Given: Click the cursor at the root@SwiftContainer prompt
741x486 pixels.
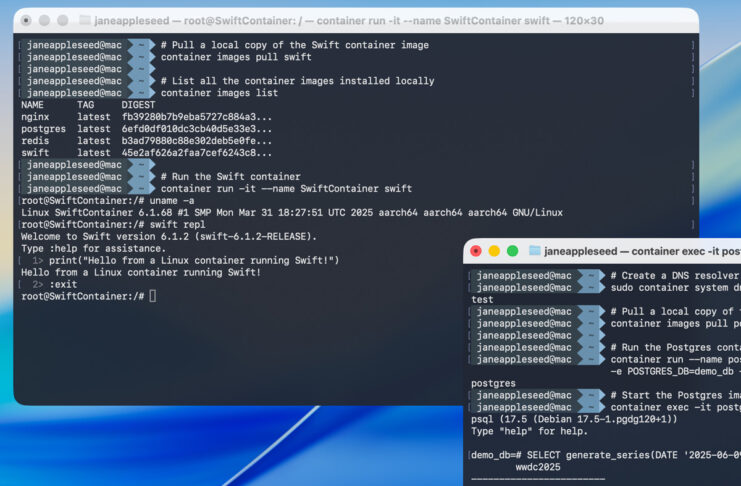Looking at the screenshot, I should (x=153, y=296).
